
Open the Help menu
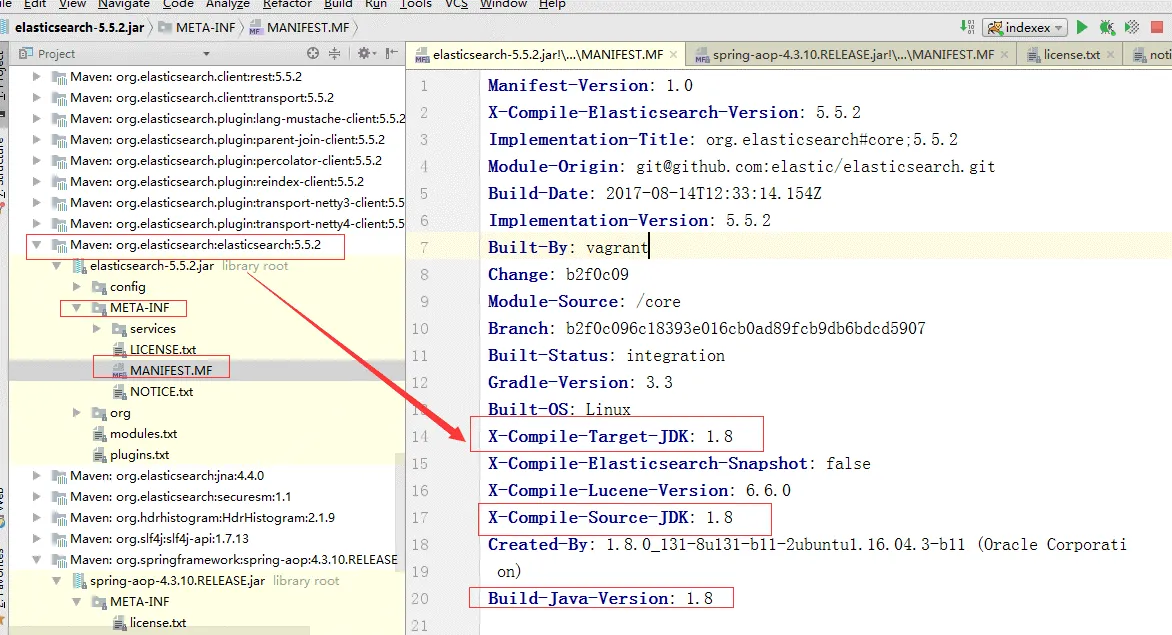(x=552, y=4)
